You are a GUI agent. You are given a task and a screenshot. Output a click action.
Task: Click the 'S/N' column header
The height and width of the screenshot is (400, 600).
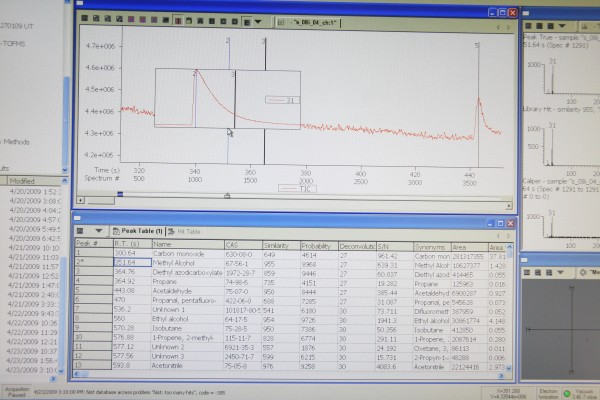tap(395, 247)
